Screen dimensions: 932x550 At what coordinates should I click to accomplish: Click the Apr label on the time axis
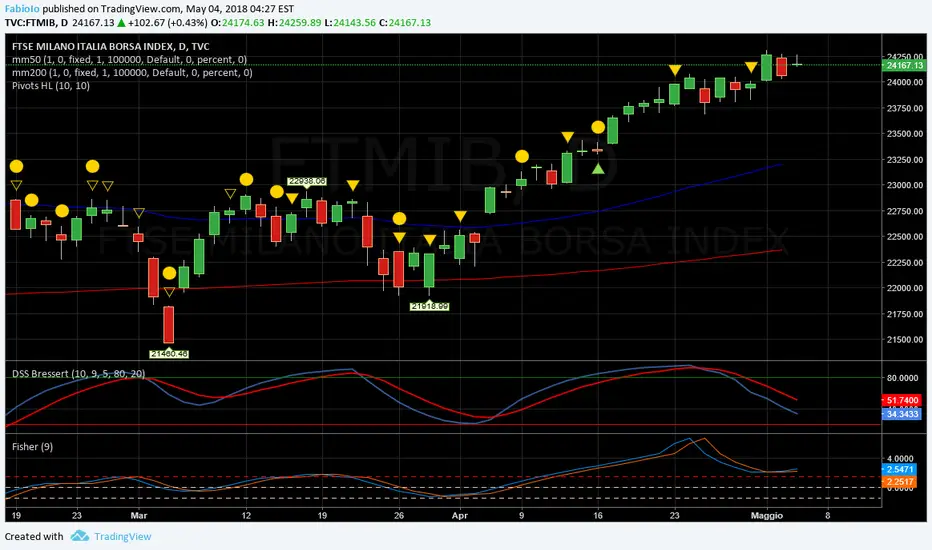tap(459, 516)
